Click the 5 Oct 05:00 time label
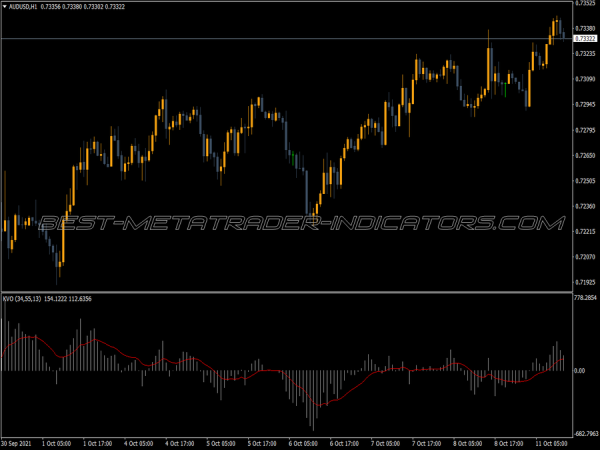The width and height of the screenshot is (600, 450). (222, 442)
